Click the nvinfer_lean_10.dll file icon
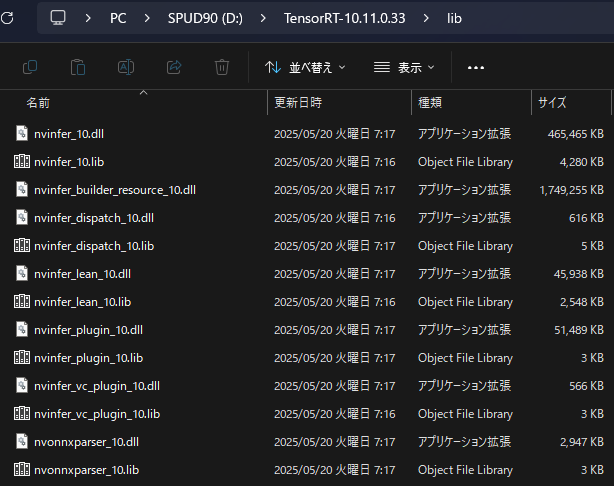The width and height of the screenshot is (614, 486). coord(22,273)
